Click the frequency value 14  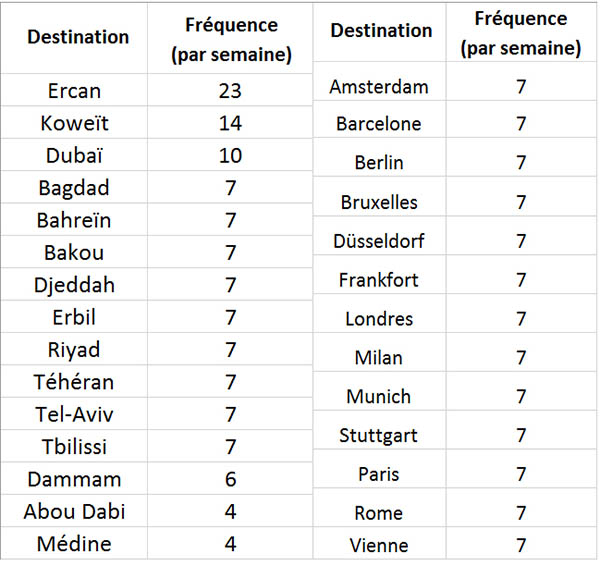231,123
